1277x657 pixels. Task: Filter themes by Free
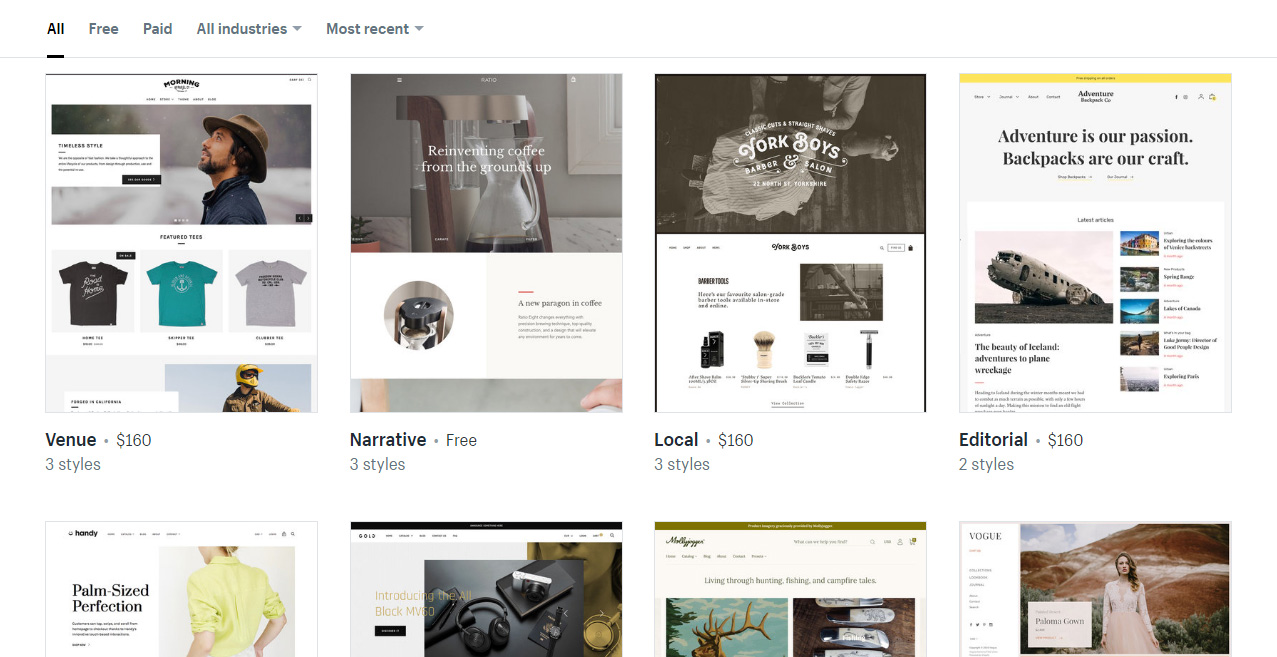[103, 29]
